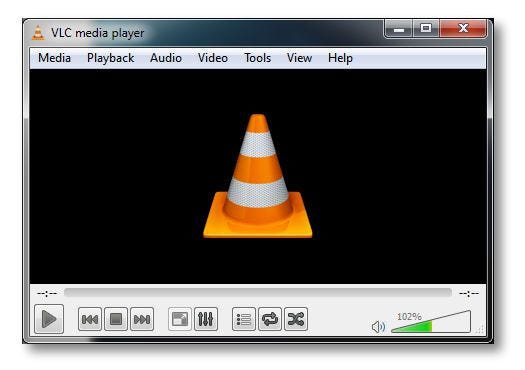Stop playback with the square Stop button
Viewport: 525px width, 370px height.
point(116,319)
